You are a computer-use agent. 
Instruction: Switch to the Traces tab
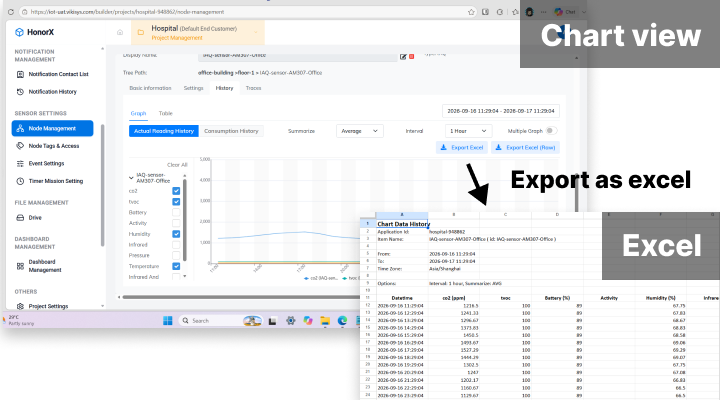(x=253, y=88)
